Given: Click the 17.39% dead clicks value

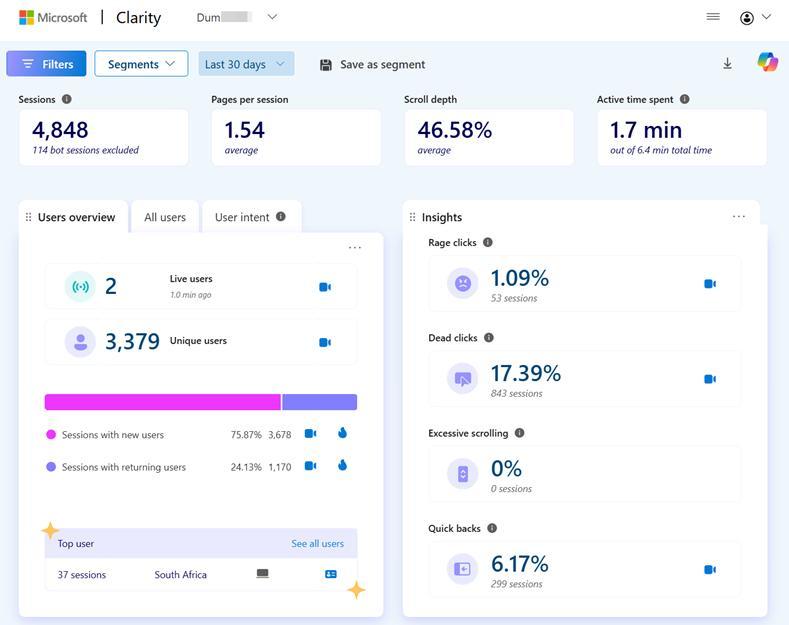Looking at the screenshot, I should [x=526, y=373].
